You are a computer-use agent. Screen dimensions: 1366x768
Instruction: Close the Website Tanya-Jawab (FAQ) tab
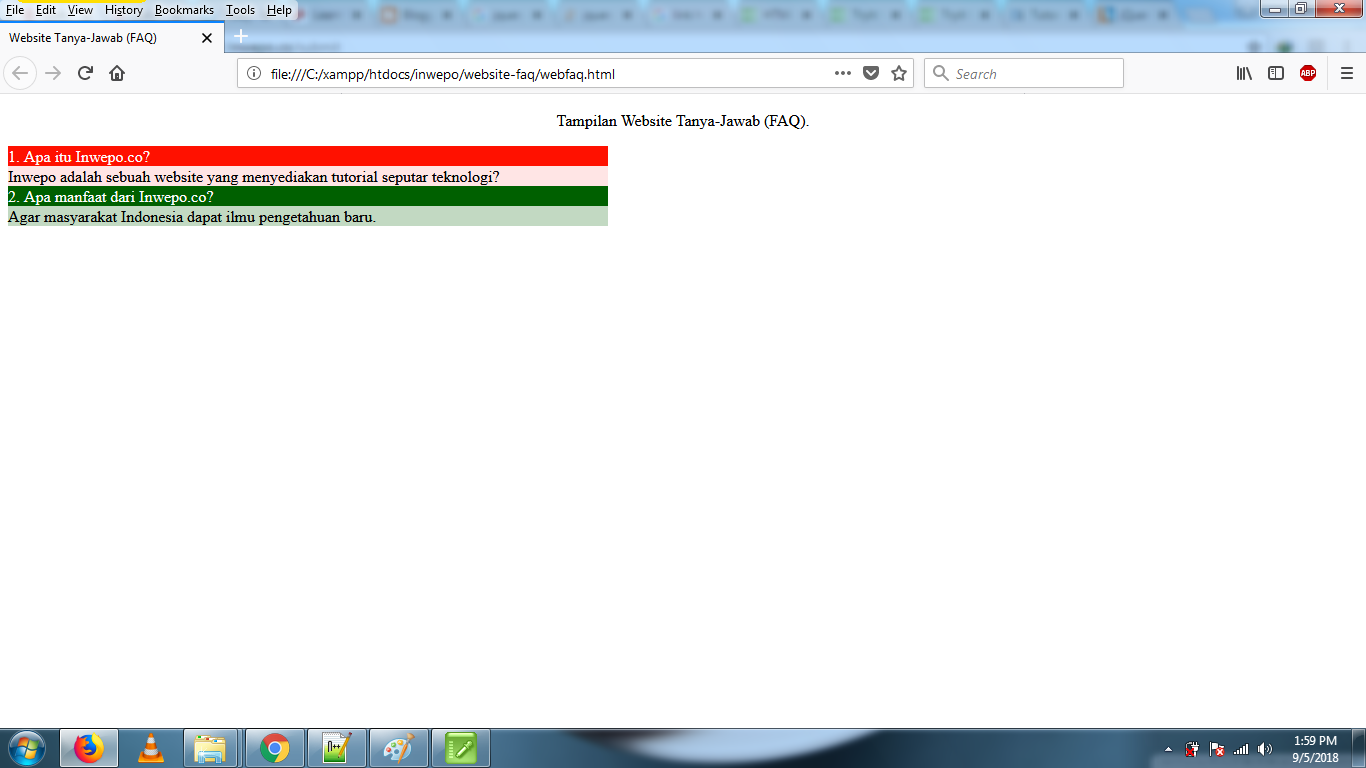coord(207,38)
